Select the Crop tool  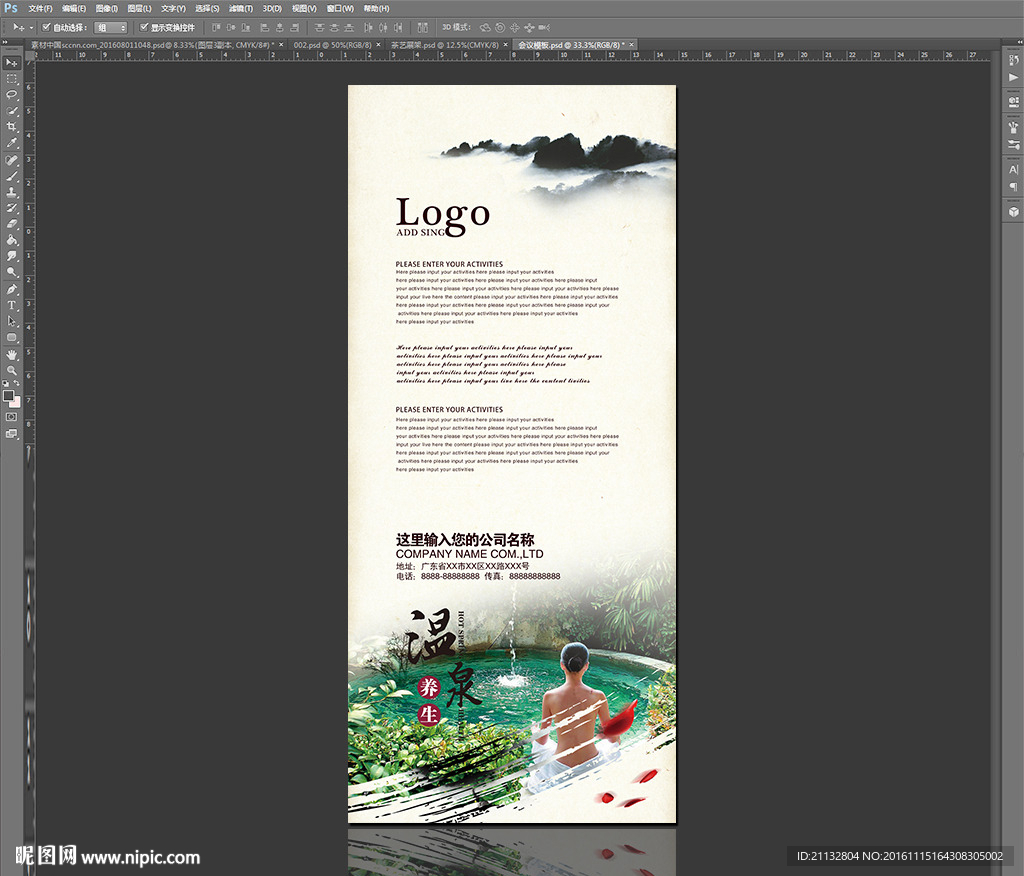pyautogui.click(x=12, y=127)
